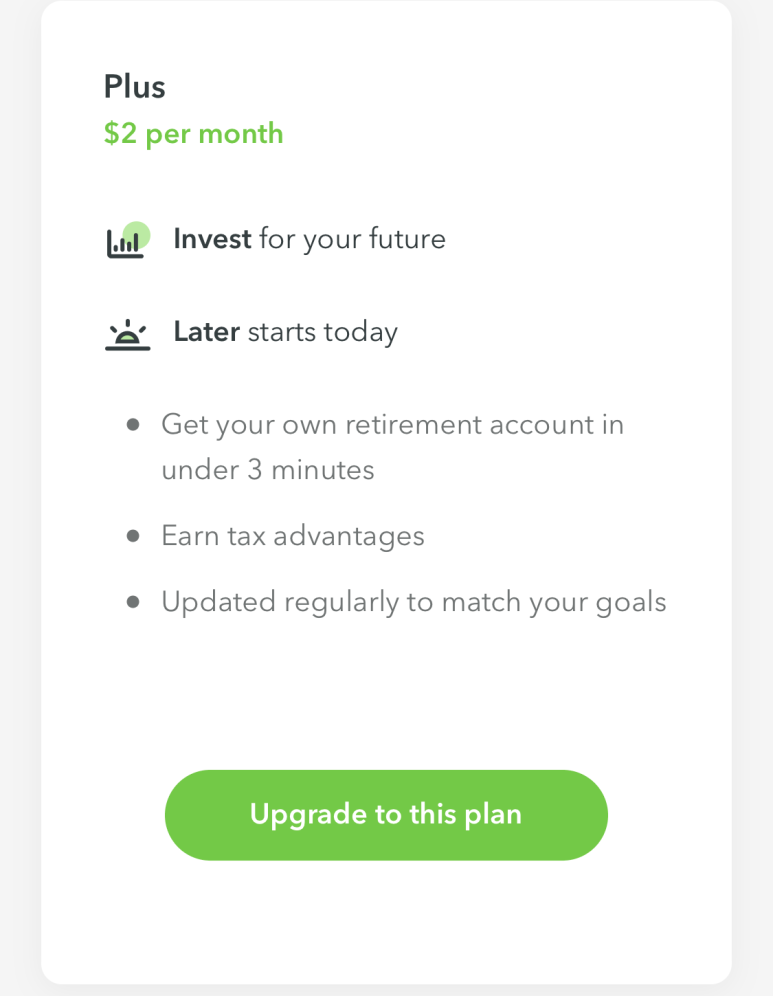Tap 'for your future' text
Screen dimensions: 773x996
click(353, 240)
